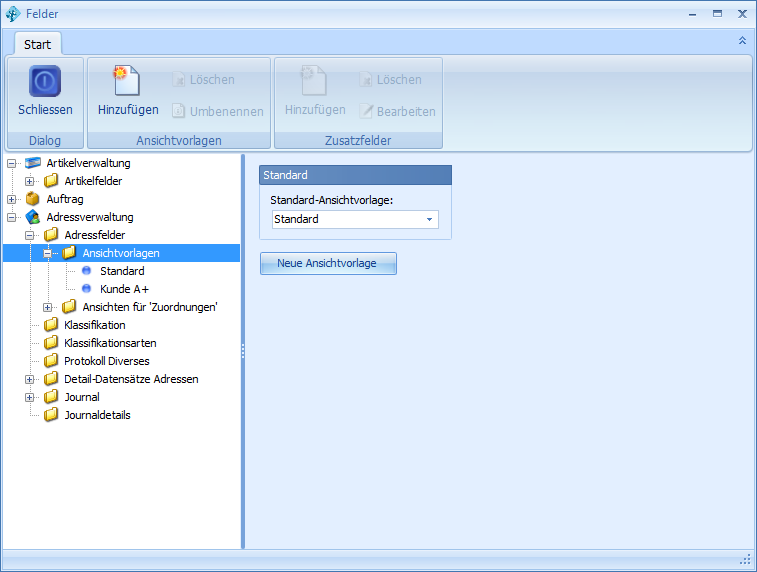This screenshot has height=572, width=757.
Task: Click the Adressverwaltung node icon
Action: [x=33, y=217]
